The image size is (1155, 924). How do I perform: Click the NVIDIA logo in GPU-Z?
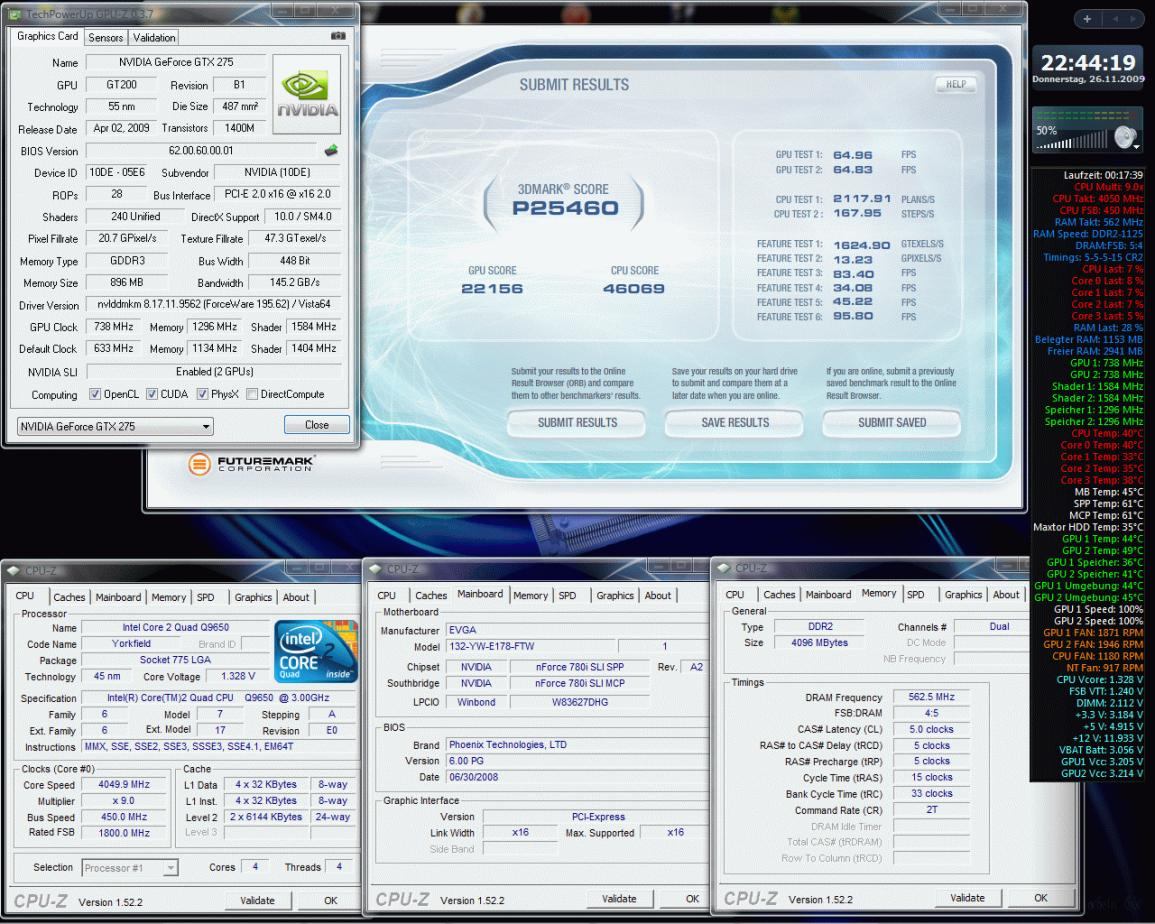306,94
